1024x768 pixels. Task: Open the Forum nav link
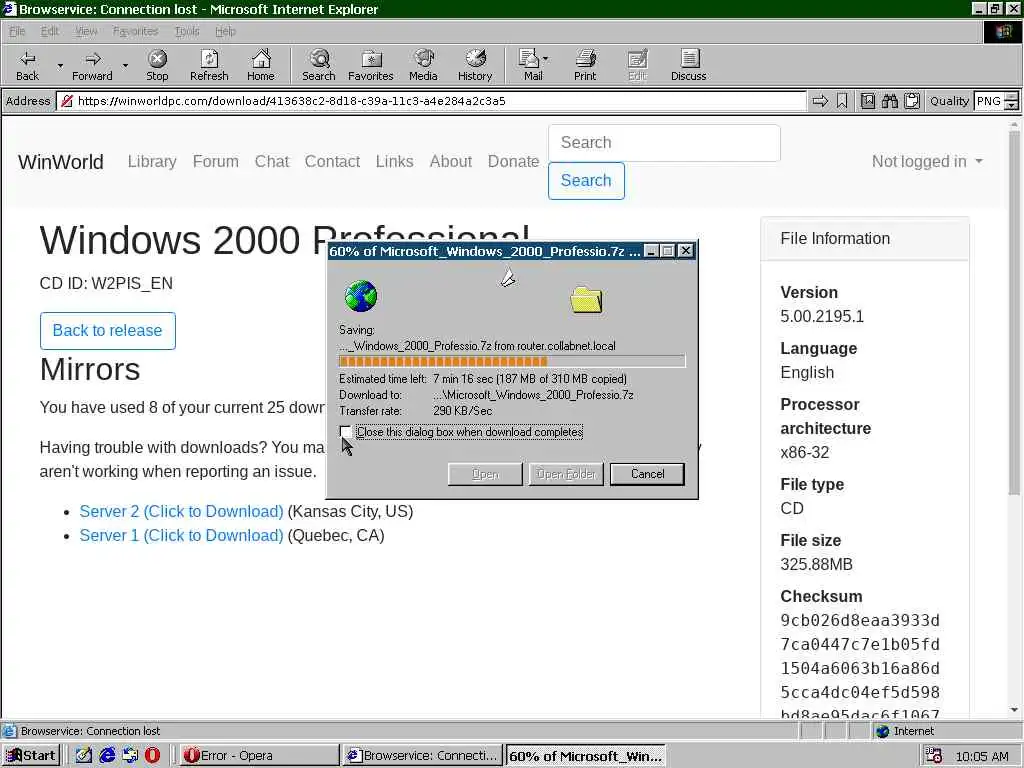pos(216,161)
